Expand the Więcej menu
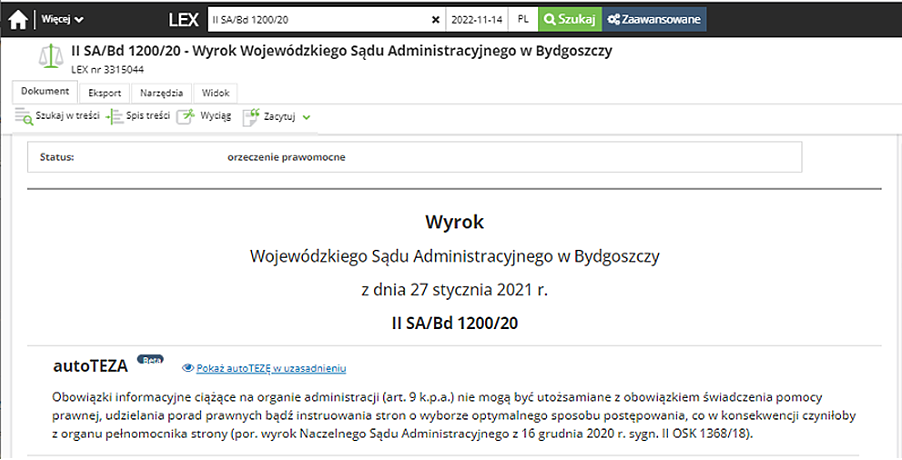Screen dimensions: 902x460 [x=62, y=19]
